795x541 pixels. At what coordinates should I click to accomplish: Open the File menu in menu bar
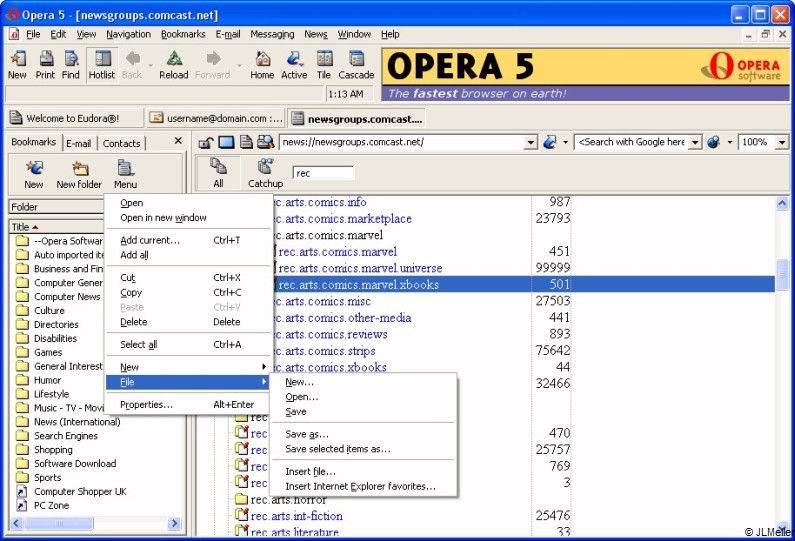point(33,34)
